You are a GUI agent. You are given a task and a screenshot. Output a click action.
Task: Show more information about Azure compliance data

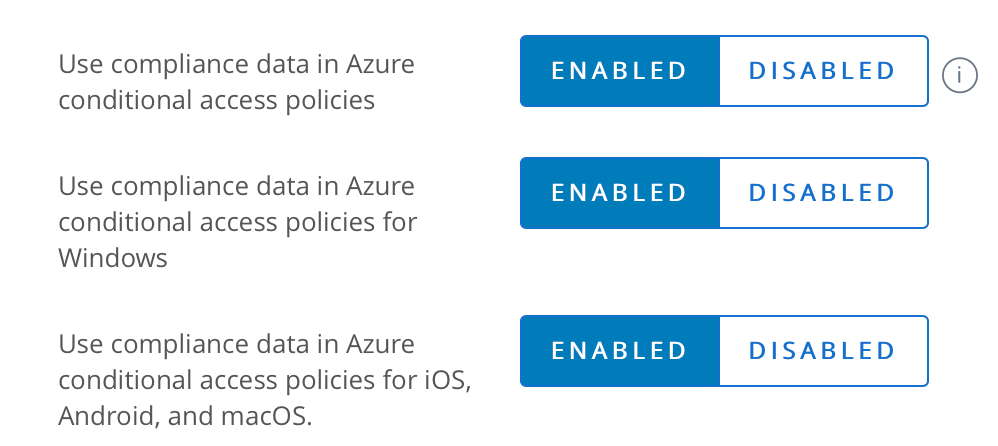point(959,74)
